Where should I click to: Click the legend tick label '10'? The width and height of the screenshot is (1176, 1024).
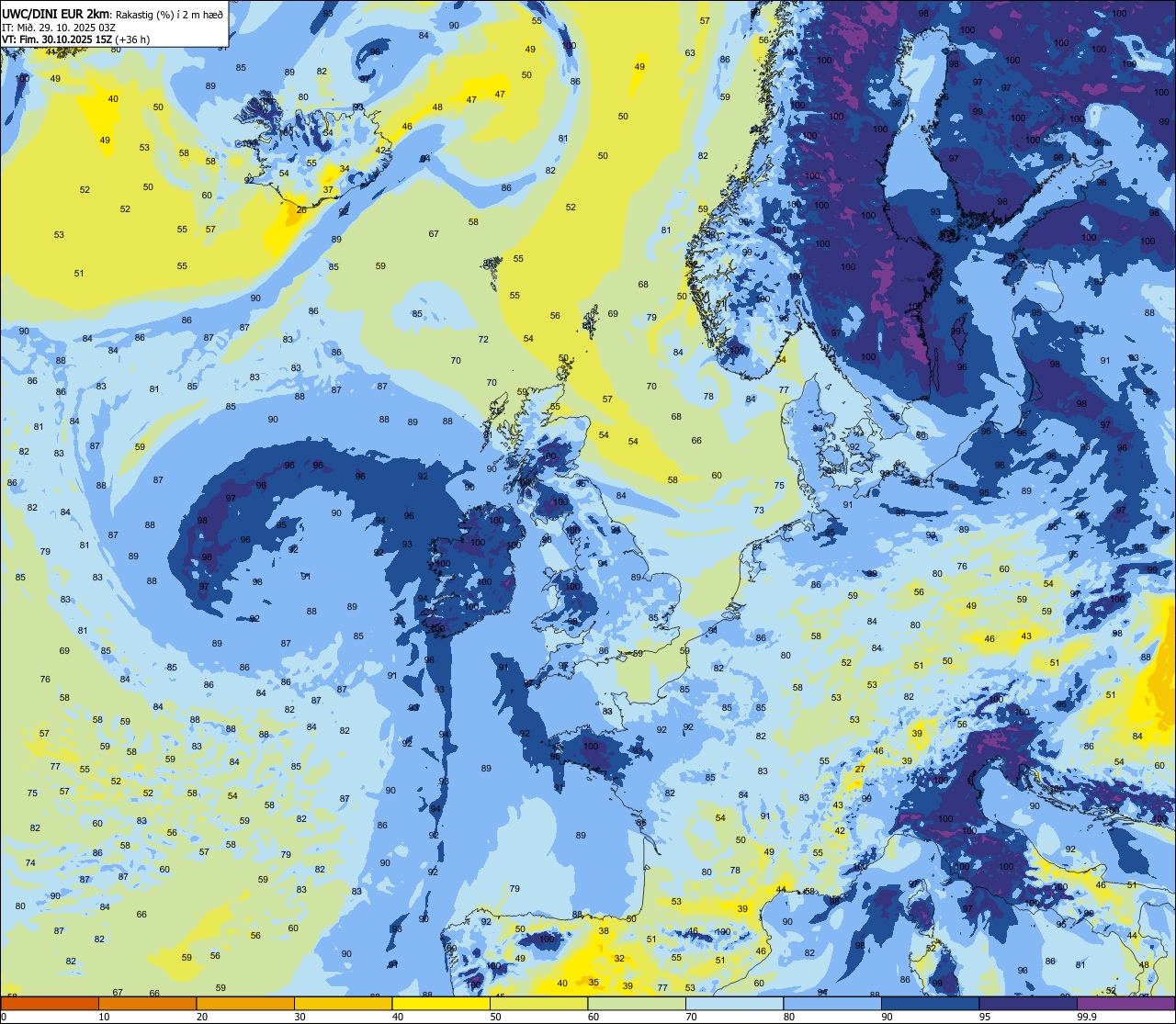[104, 1017]
